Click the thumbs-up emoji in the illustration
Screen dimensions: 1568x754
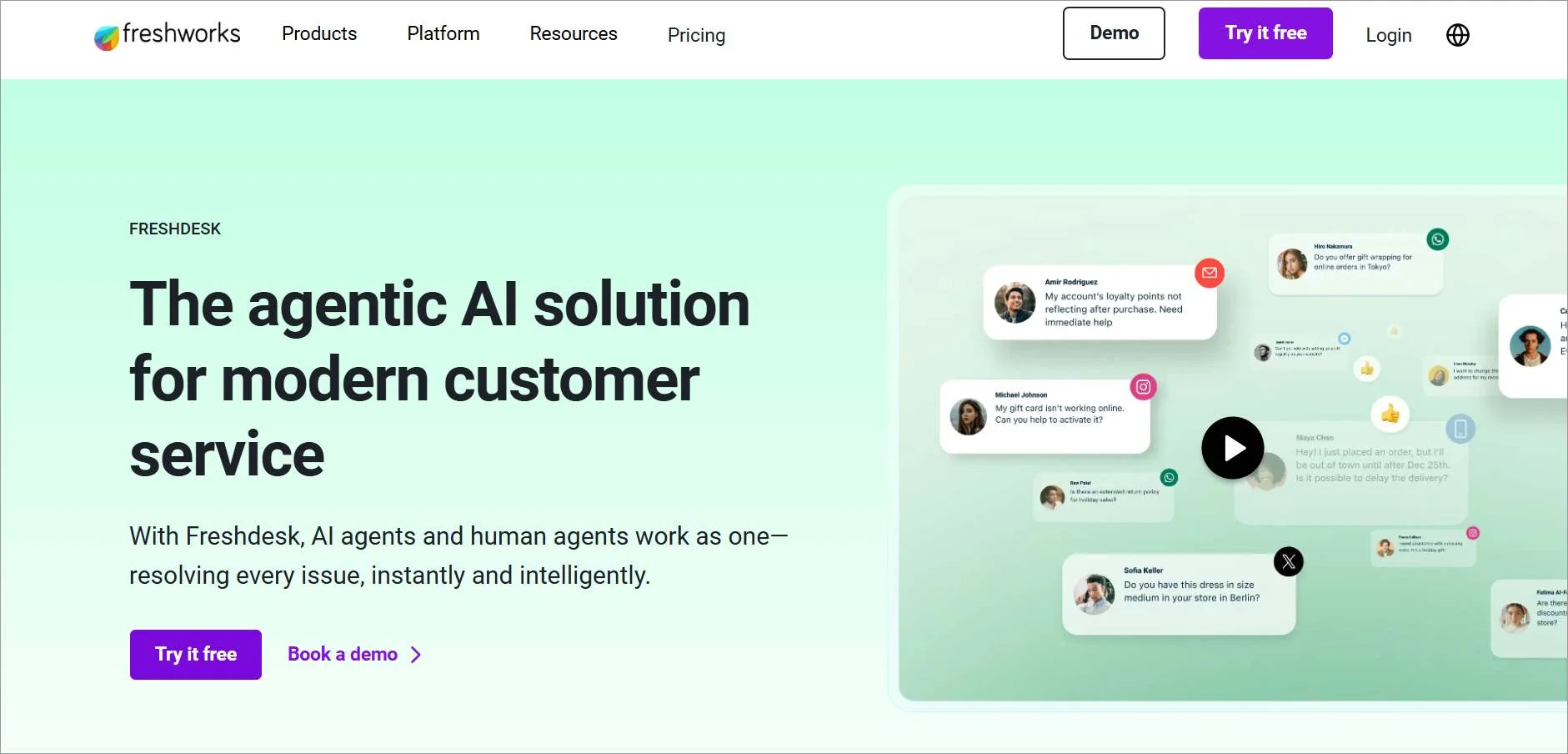(x=1390, y=415)
